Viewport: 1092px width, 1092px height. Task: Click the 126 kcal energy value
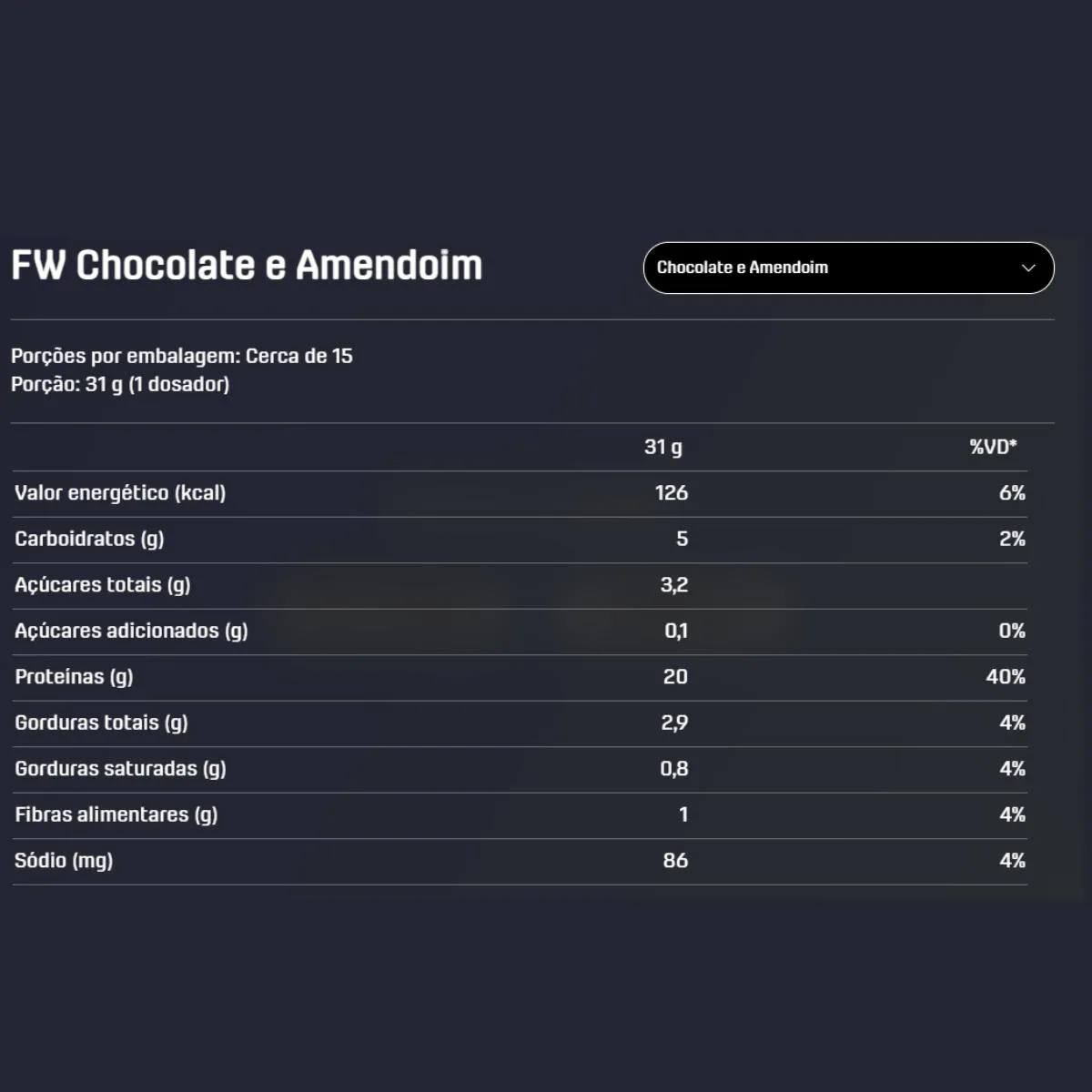[x=672, y=493]
